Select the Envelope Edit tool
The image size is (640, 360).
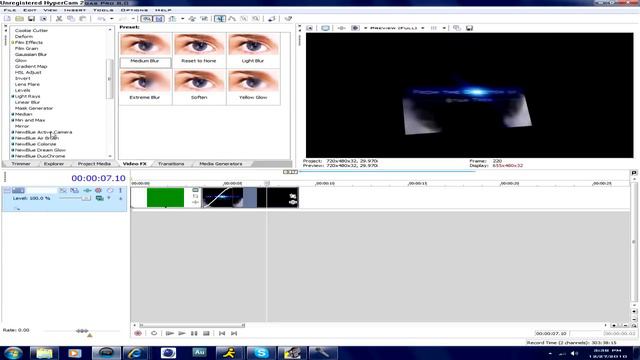tap(232, 19)
